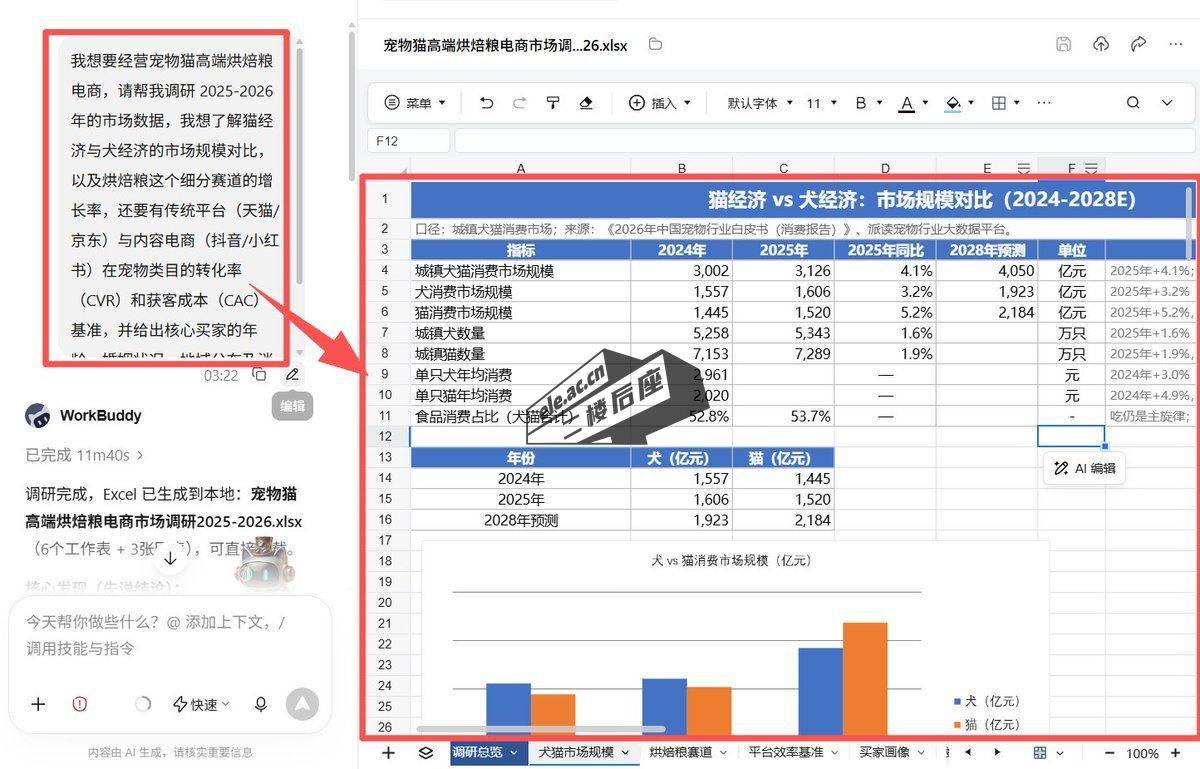The image size is (1200, 769).
Task: Click the font color A icon
Action: [x=906, y=103]
